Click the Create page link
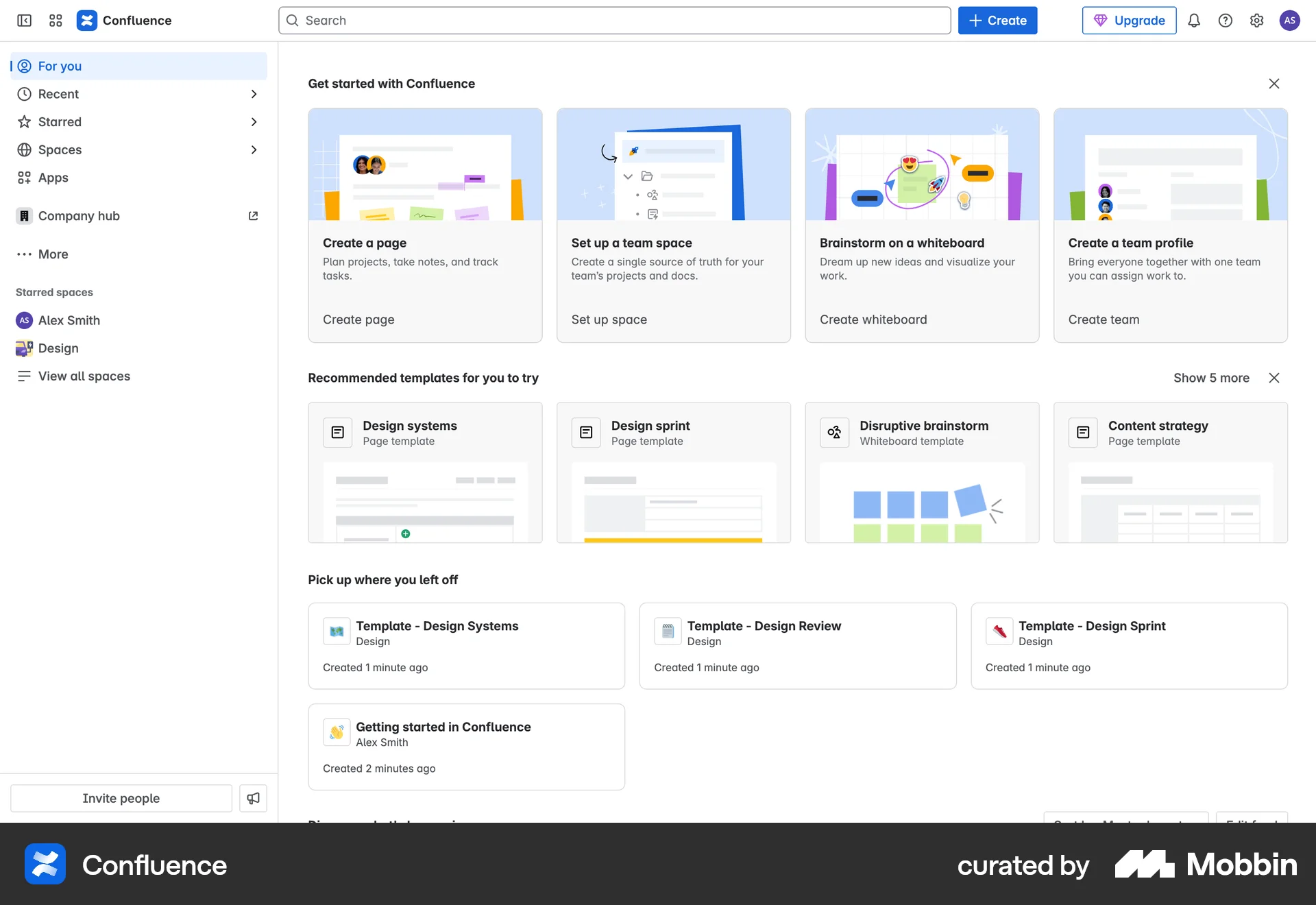The image size is (1316, 905). [358, 319]
